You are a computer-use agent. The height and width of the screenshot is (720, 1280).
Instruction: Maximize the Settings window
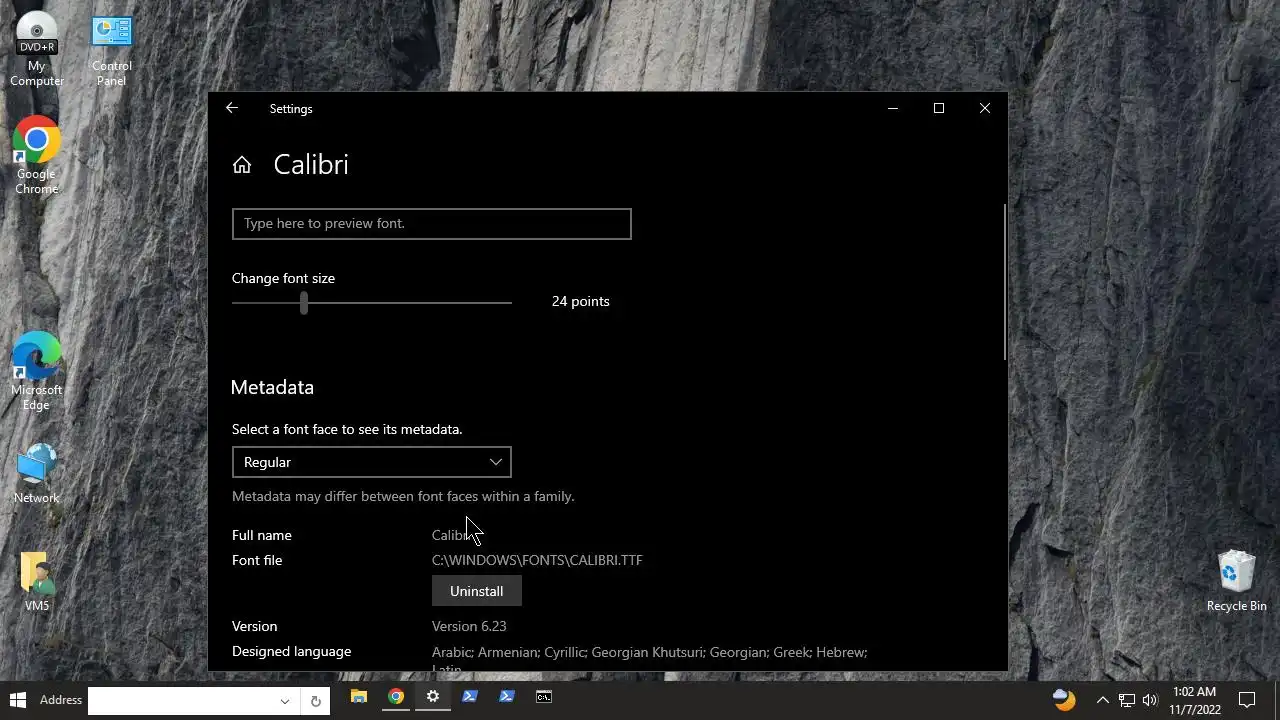click(x=939, y=108)
